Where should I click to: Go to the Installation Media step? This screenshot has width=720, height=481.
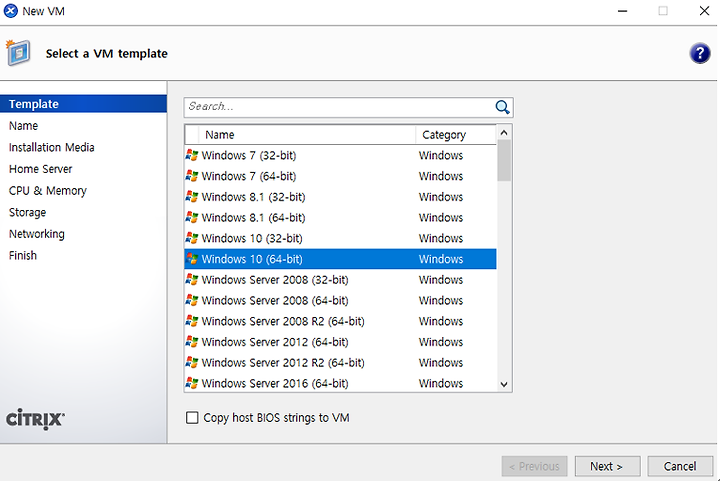pyautogui.click(x=51, y=147)
